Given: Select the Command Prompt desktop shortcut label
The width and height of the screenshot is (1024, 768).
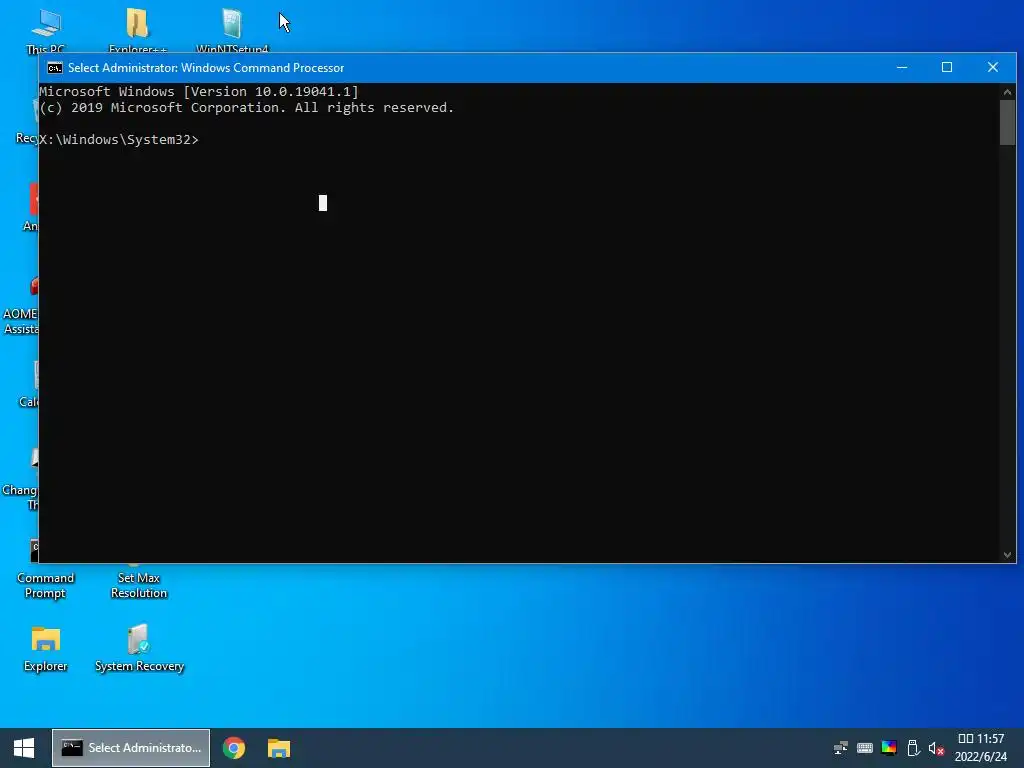Looking at the screenshot, I should pos(45,586).
